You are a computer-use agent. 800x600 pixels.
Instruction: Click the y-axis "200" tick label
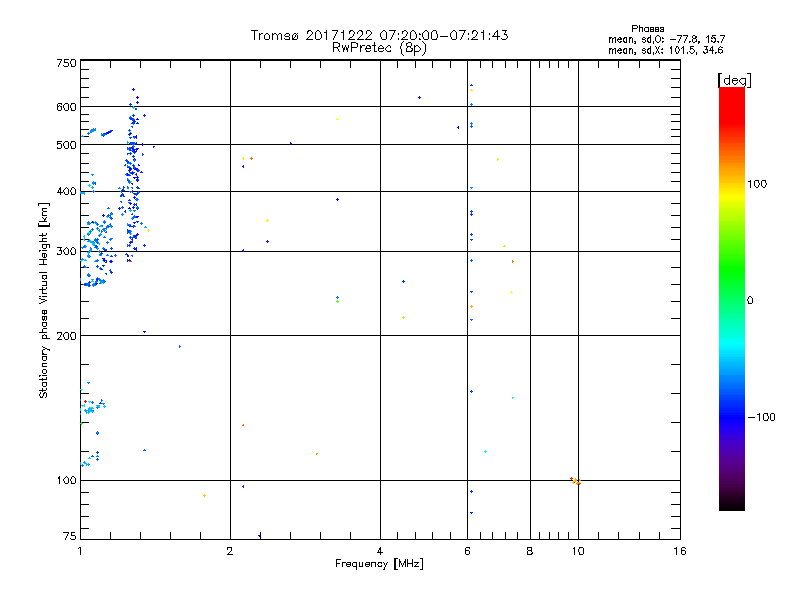coord(67,336)
